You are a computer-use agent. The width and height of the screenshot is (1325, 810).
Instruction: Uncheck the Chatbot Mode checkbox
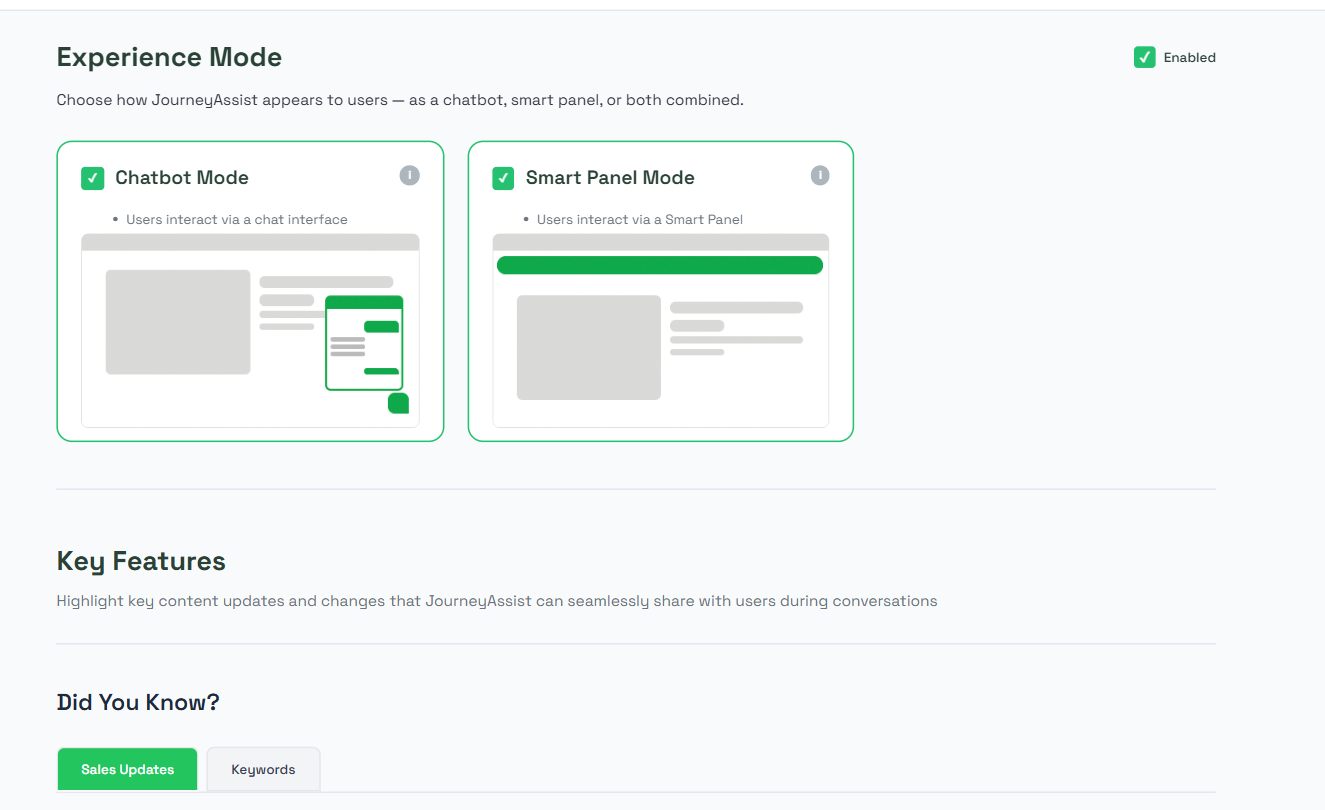93,178
